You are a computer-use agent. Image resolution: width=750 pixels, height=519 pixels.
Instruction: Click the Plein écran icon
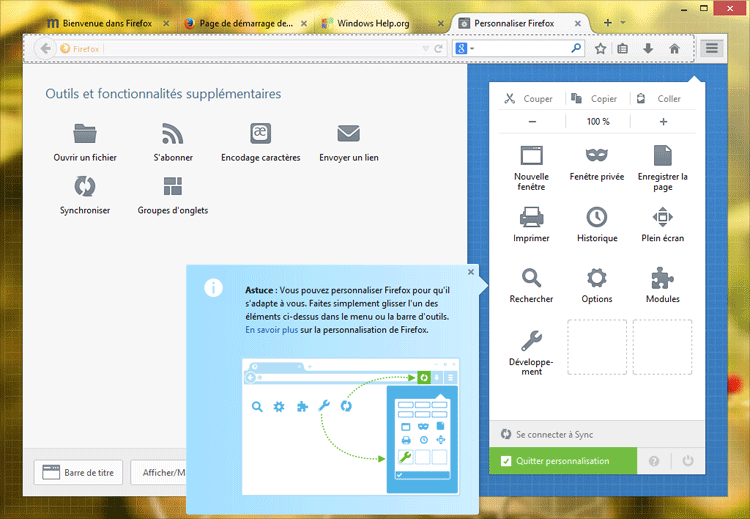click(662, 217)
